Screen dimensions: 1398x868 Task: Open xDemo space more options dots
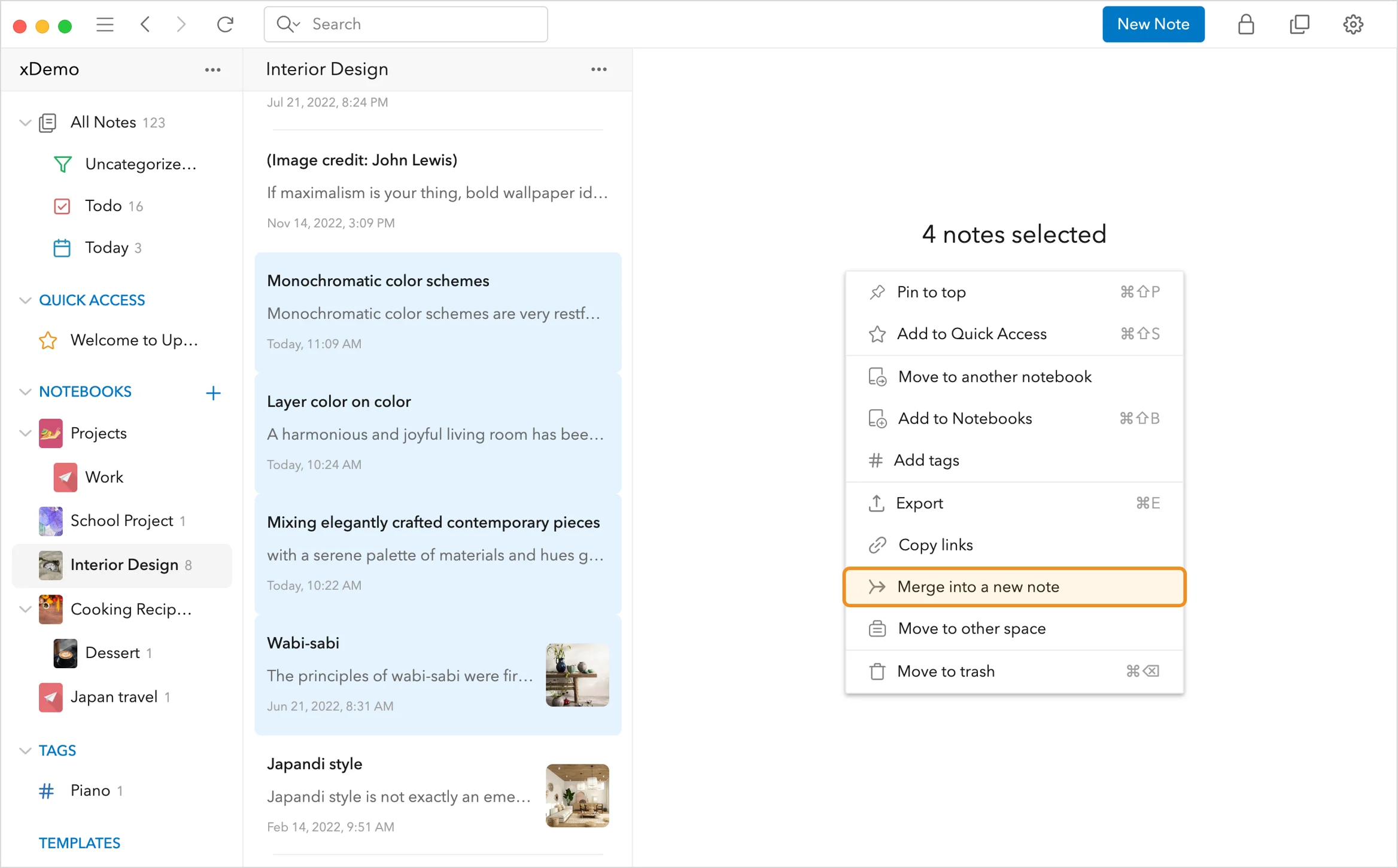pyautogui.click(x=212, y=69)
